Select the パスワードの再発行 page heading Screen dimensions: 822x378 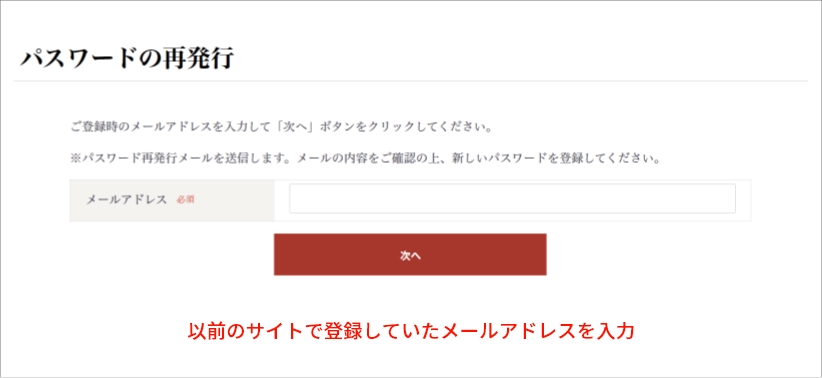click(126, 59)
